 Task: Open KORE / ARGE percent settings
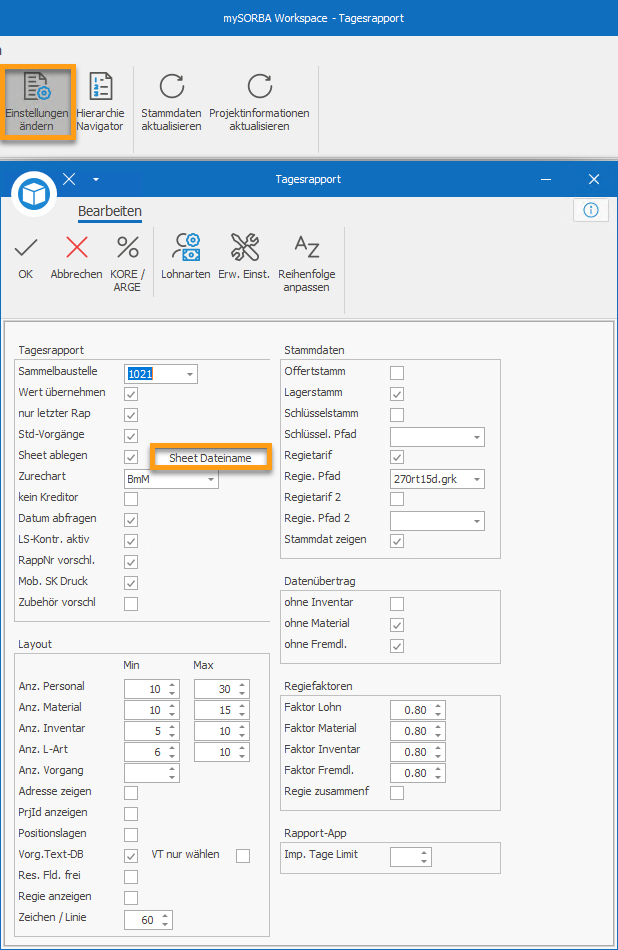tap(127, 264)
